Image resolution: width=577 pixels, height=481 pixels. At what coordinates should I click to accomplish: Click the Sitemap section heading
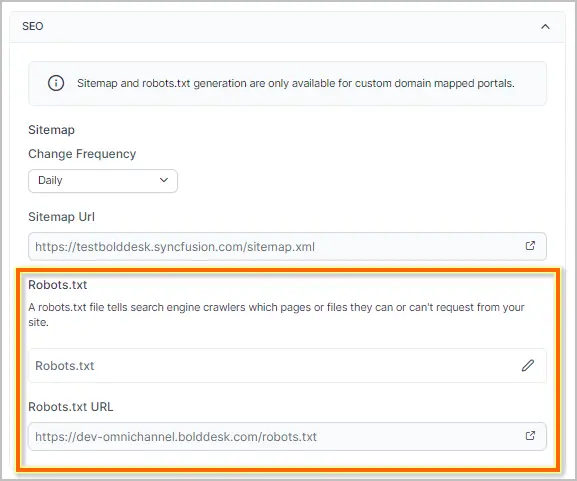click(x=52, y=130)
